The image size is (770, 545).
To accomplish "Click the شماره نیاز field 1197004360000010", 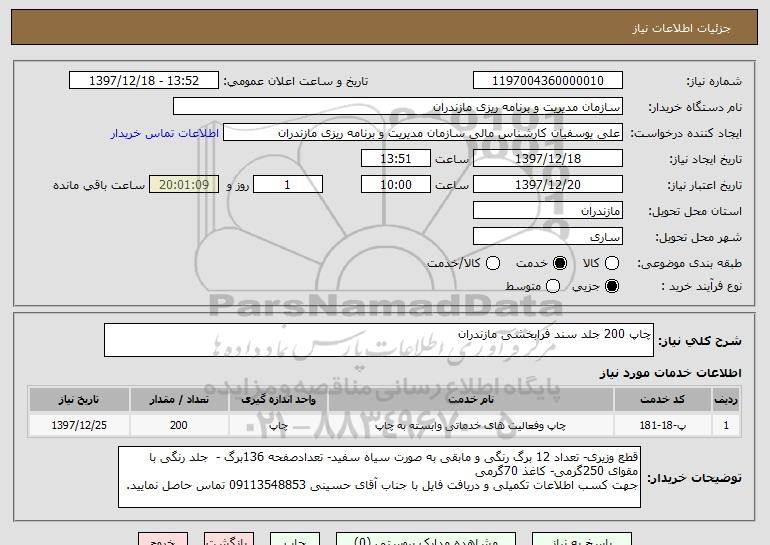I will pyautogui.click(x=548, y=81).
